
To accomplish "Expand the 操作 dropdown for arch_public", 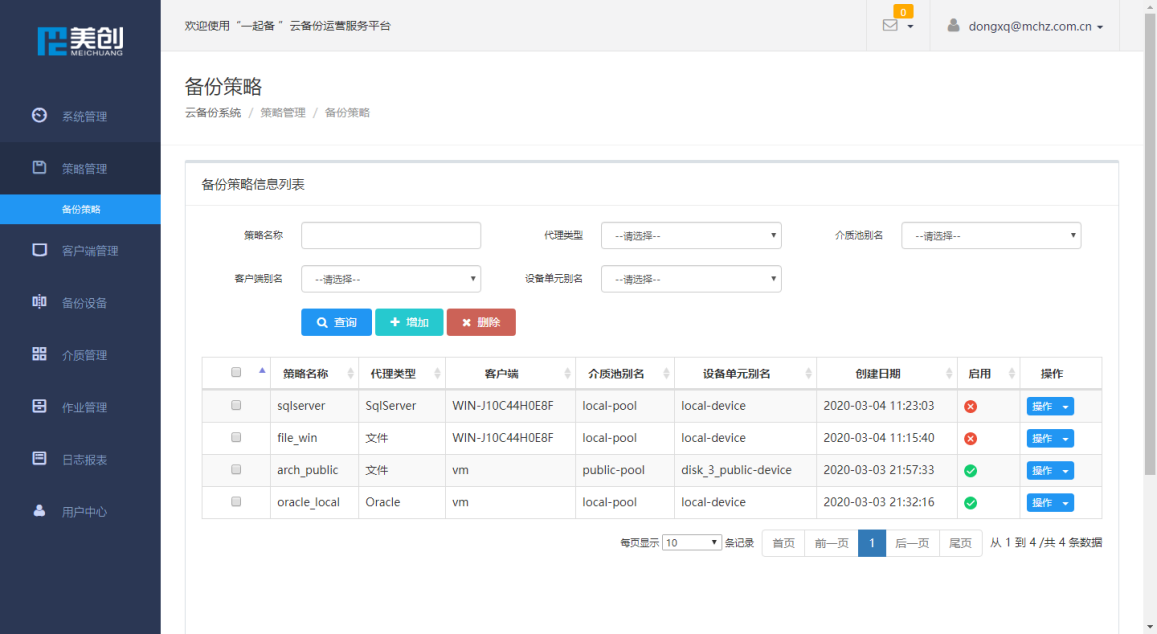I will tap(1050, 471).
